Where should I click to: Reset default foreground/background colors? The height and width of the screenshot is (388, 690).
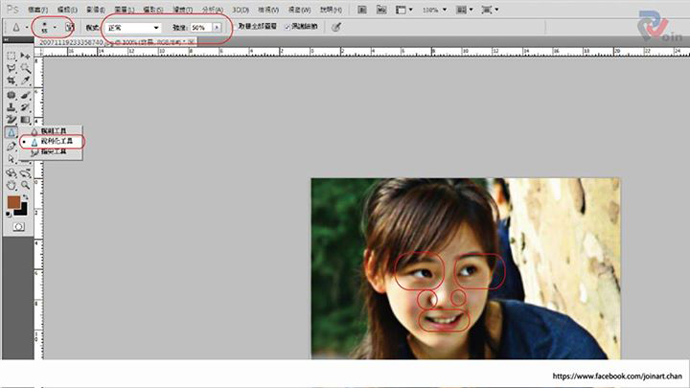click(9, 215)
